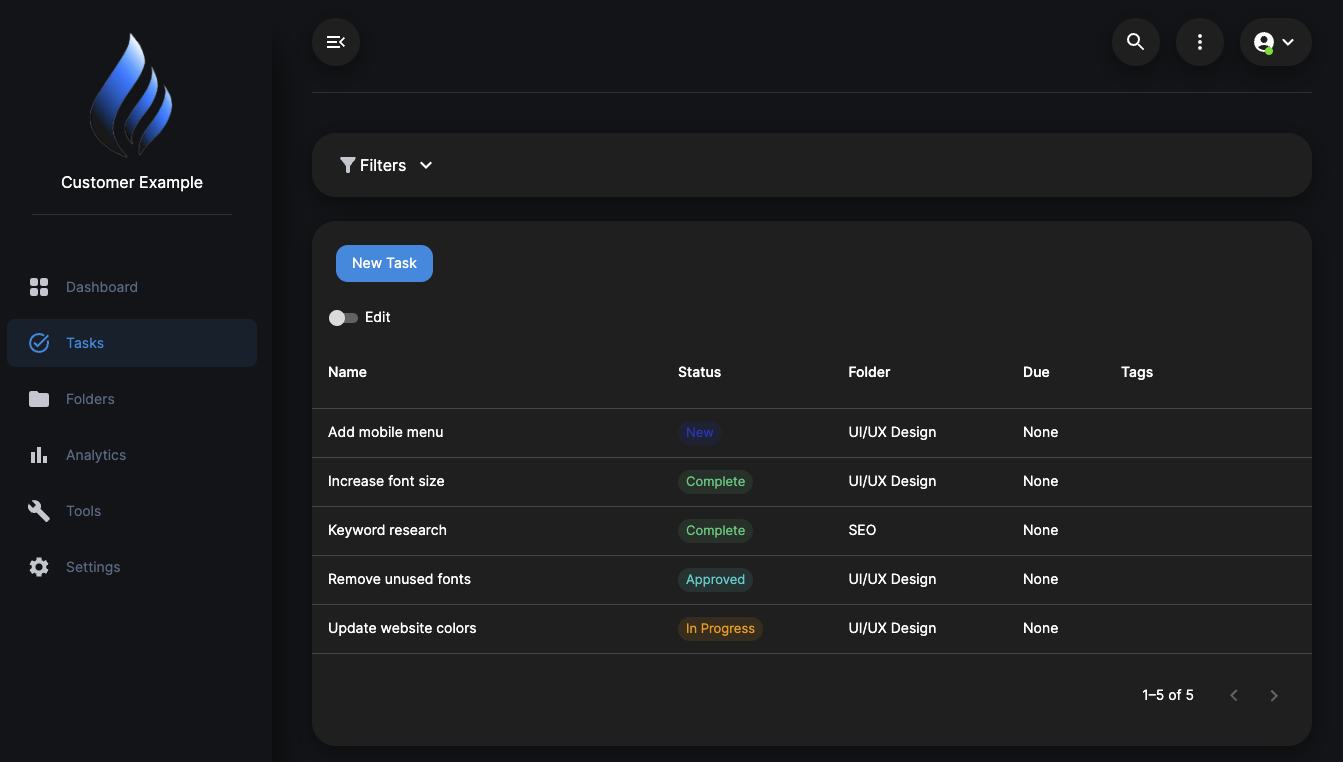This screenshot has width=1343, height=762.
Task: Click Complete badge for Keyword research
Action: coord(715,530)
